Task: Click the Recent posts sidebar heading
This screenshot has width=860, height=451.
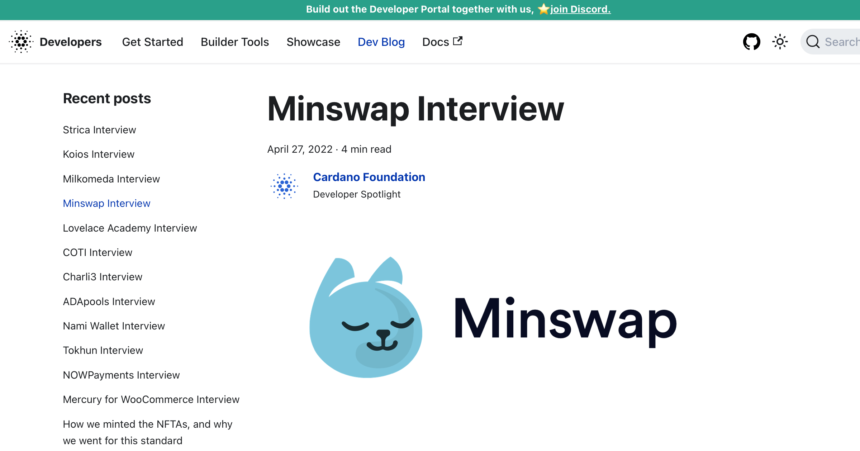Action: point(107,98)
